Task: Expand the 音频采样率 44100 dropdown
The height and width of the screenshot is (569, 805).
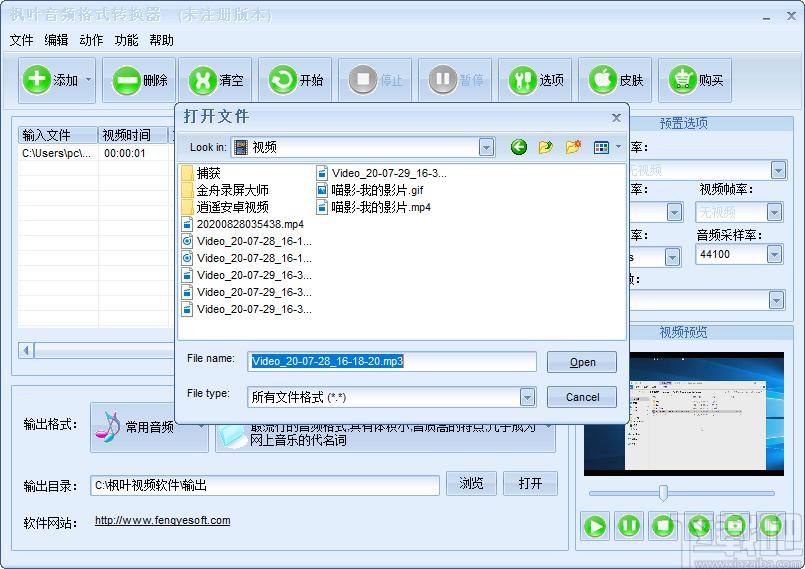Action: coord(774,254)
